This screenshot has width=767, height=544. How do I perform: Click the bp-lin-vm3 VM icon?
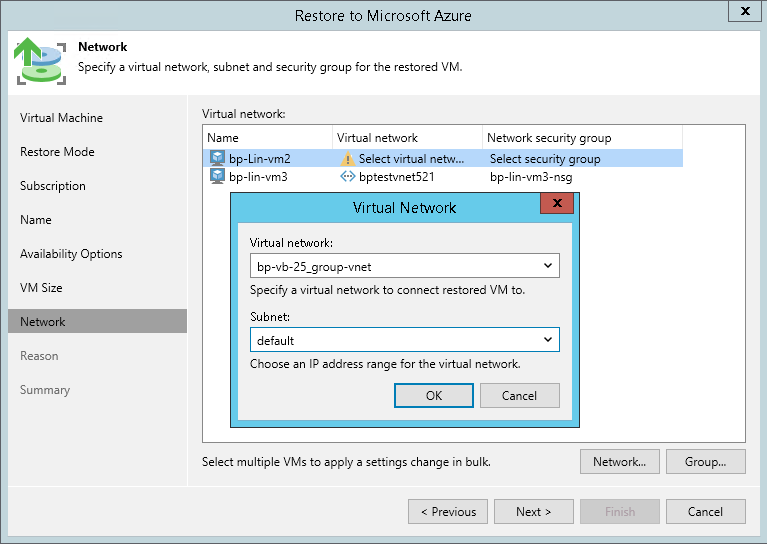pyautogui.click(x=217, y=176)
